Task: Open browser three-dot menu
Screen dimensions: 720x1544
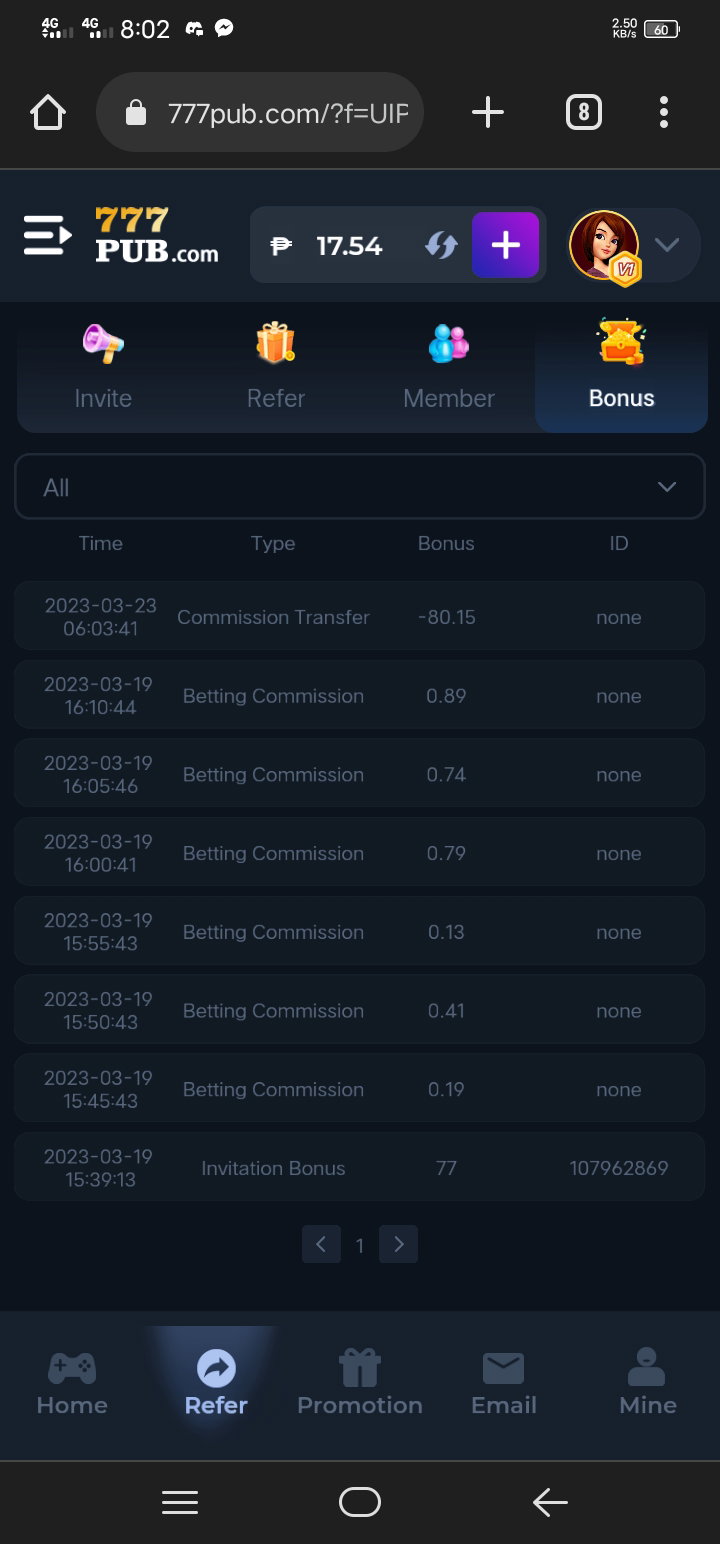Action: pyautogui.click(x=664, y=113)
